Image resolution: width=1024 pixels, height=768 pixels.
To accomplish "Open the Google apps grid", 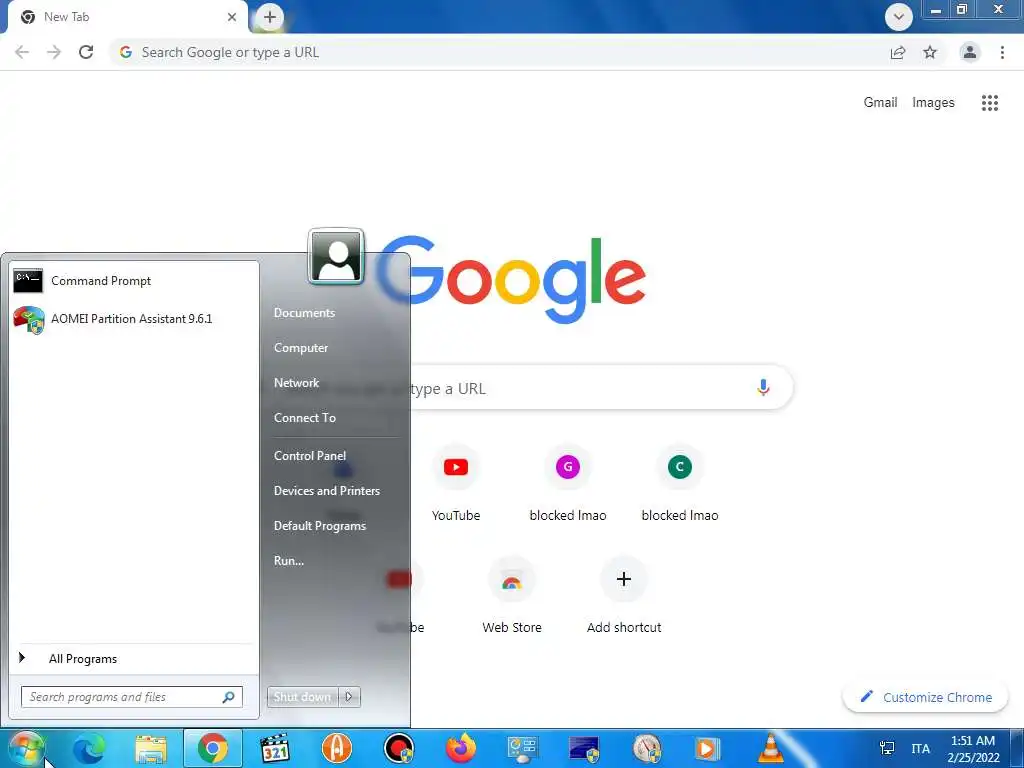I will pyautogui.click(x=990, y=103).
